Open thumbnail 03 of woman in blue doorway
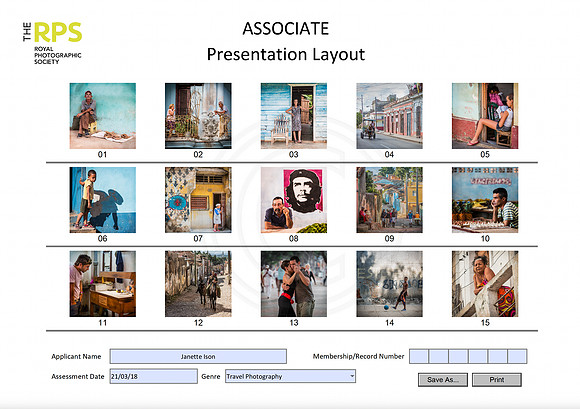This screenshot has height=409, width=580. click(x=294, y=116)
